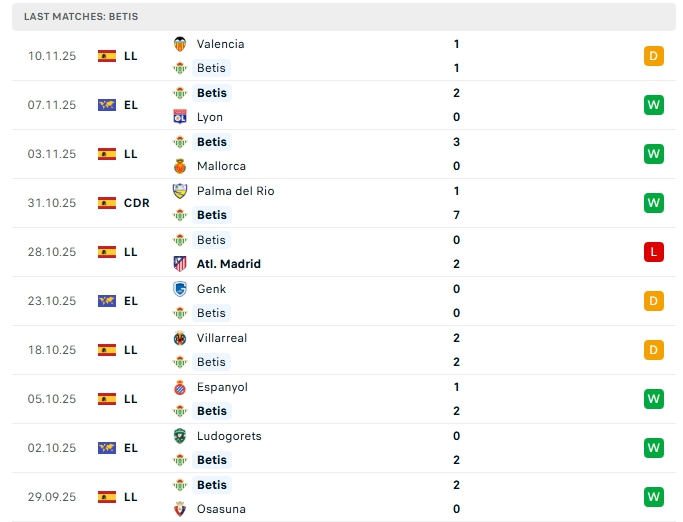This screenshot has width=683, height=522.
Task: Click the Valencia club crest icon
Action: pos(180,44)
